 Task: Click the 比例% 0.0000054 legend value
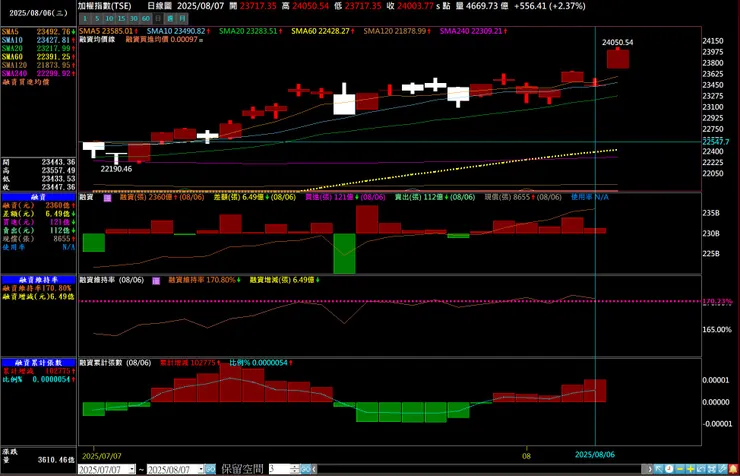(x=261, y=363)
